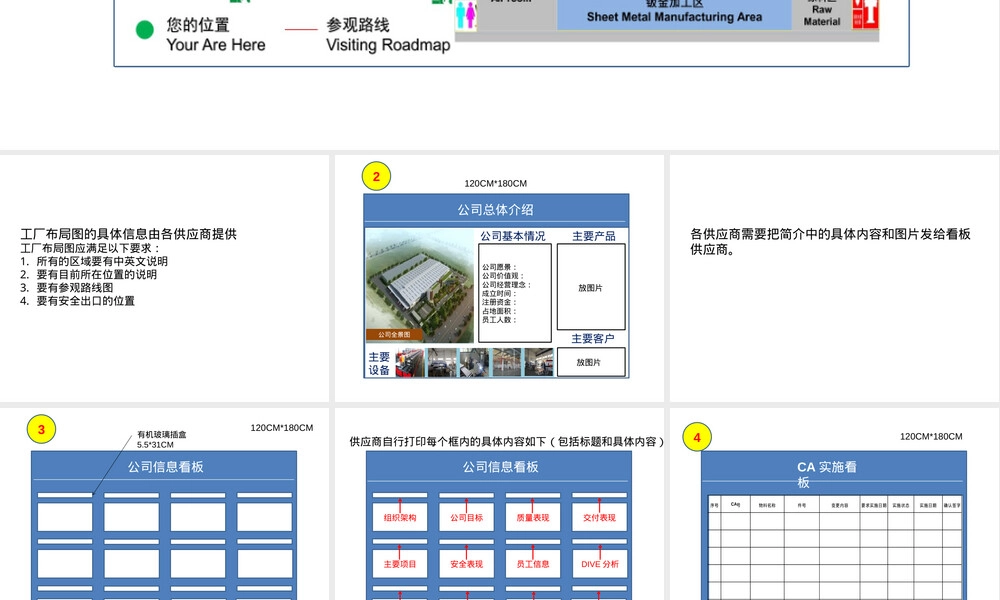Select the 'Sheet Metal Manufacturing Area' block

(674, 14)
